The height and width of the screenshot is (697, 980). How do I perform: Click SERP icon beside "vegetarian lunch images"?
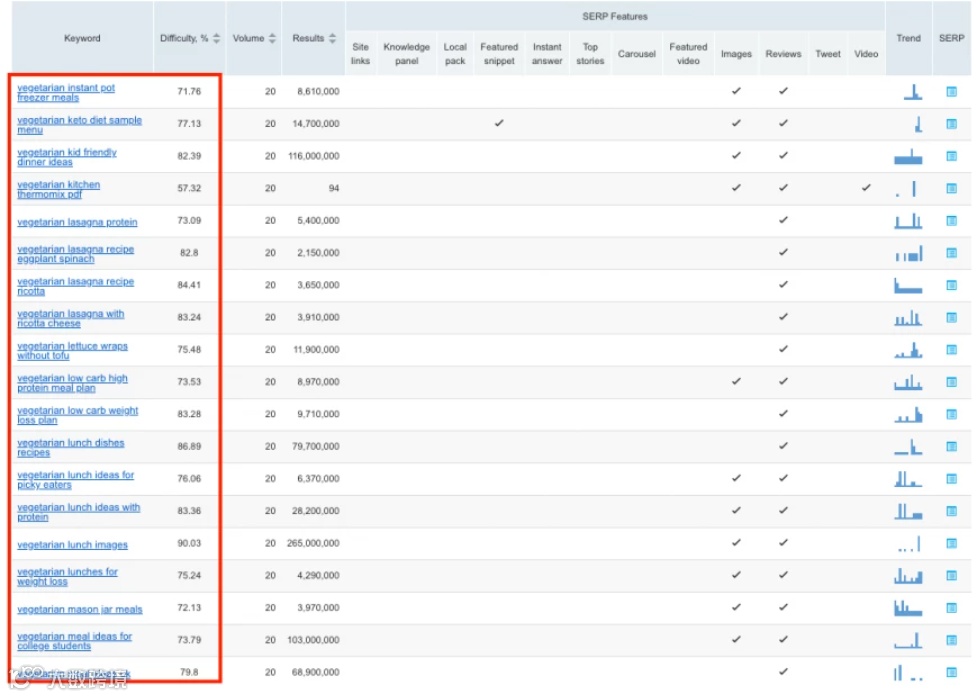952,543
